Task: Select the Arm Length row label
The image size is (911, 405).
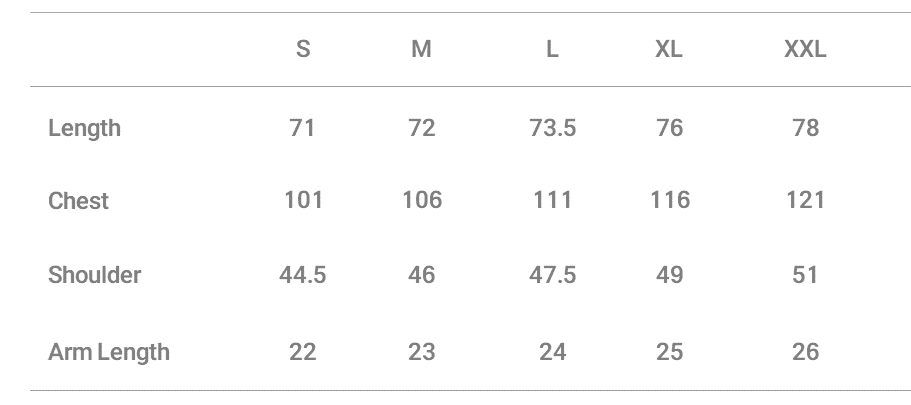Action: (109, 352)
